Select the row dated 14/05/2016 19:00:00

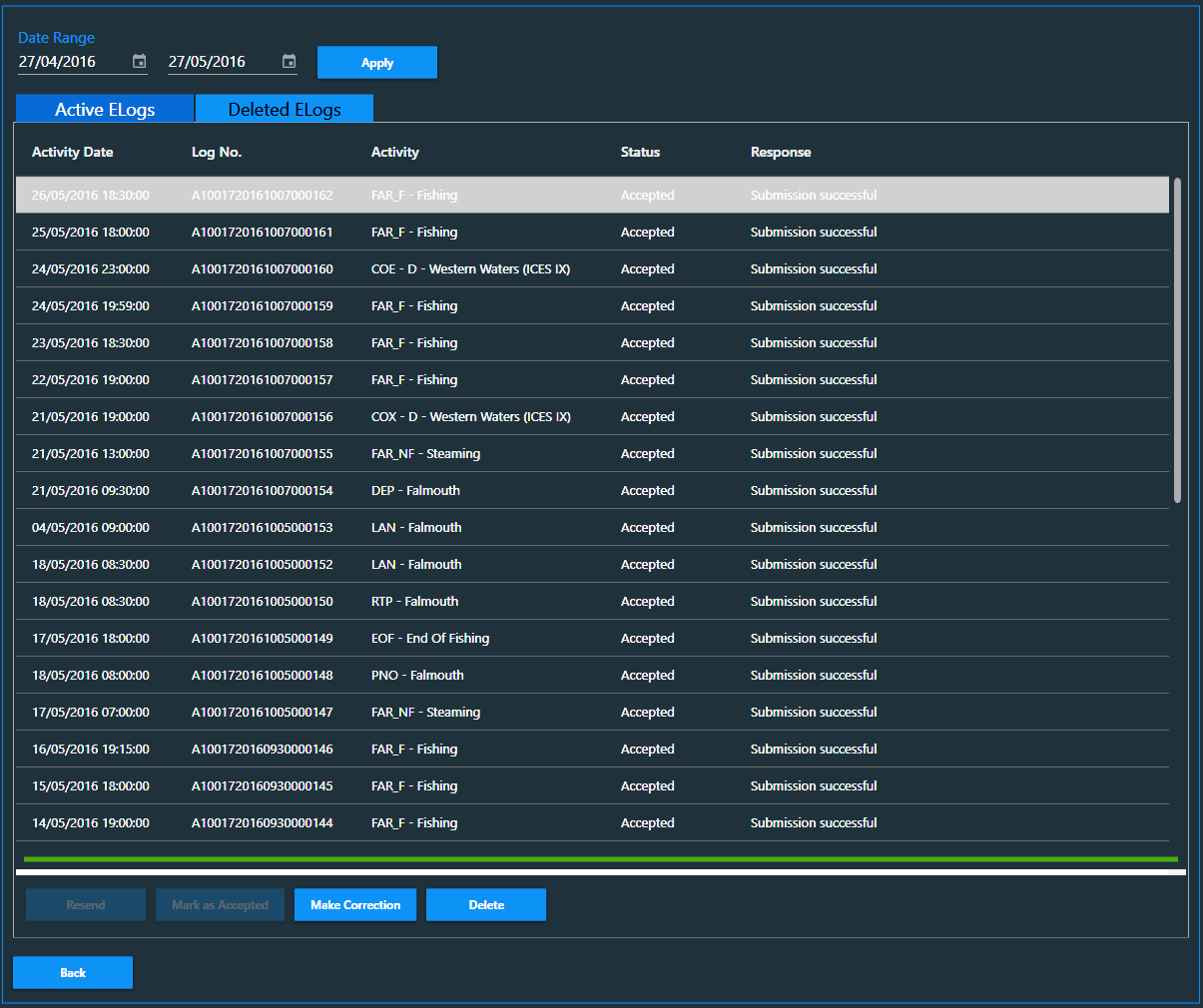pos(592,823)
